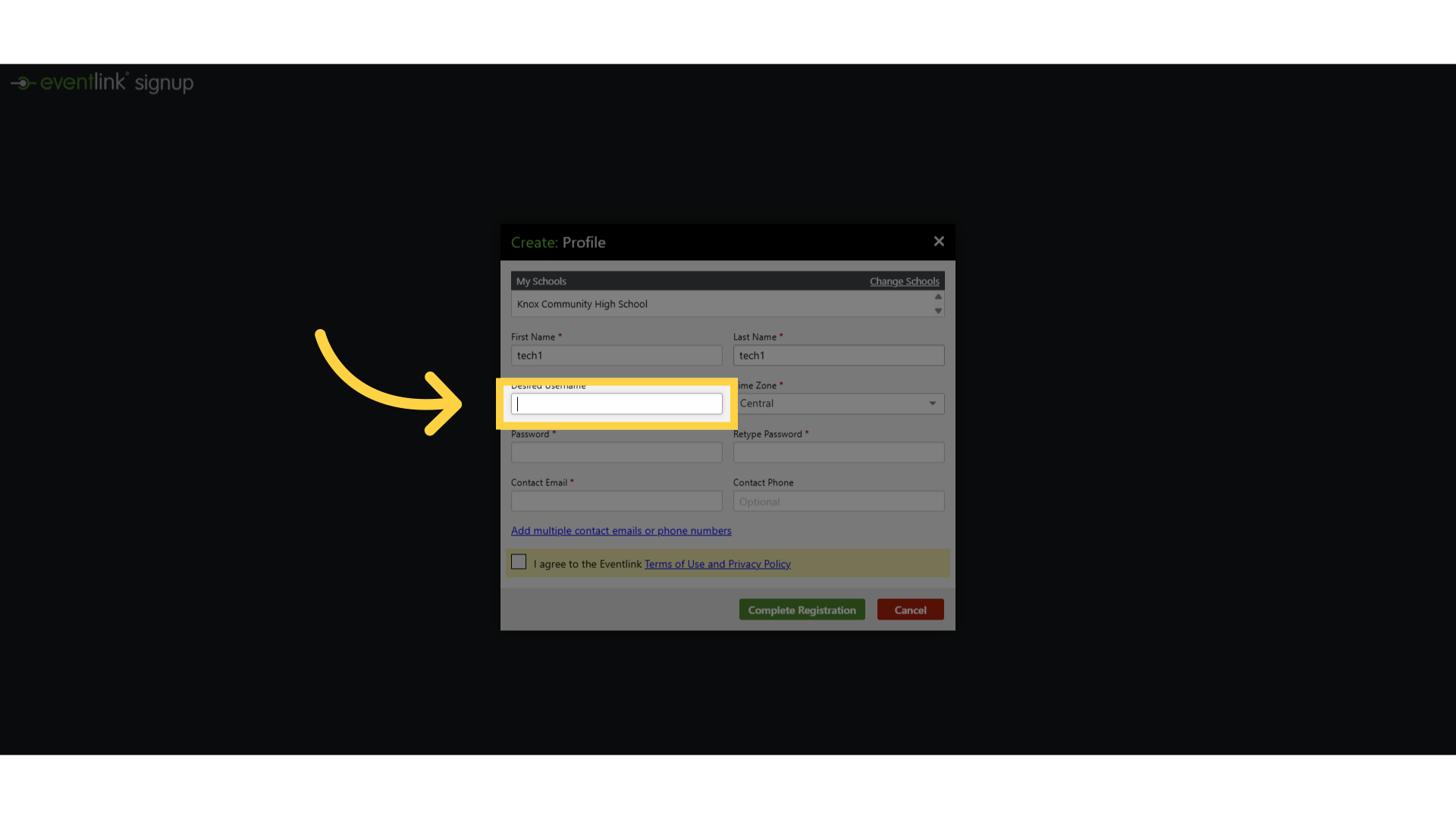
Task: Click schools list scroll down arrow
Action: pos(938,311)
